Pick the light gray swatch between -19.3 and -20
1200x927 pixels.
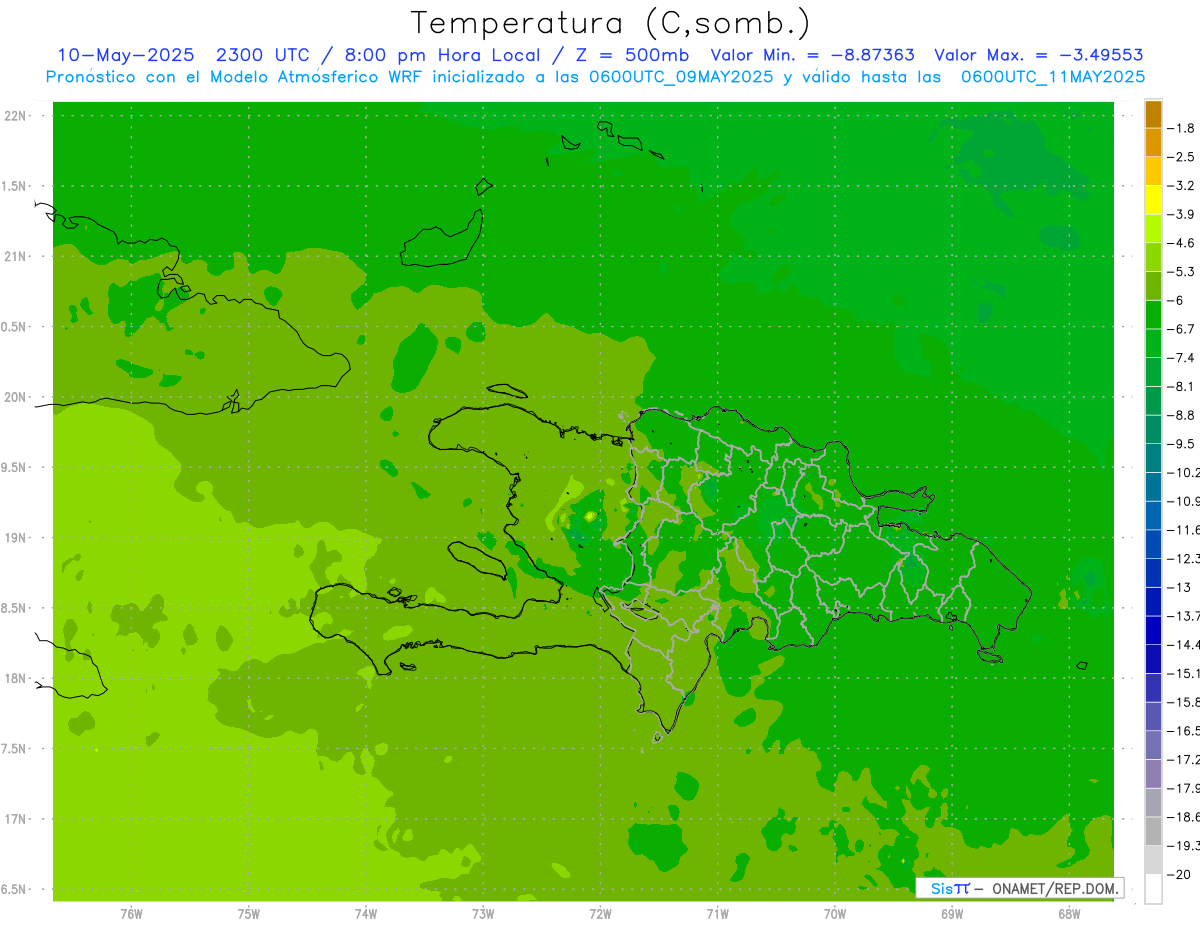[x=1153, y=859]
